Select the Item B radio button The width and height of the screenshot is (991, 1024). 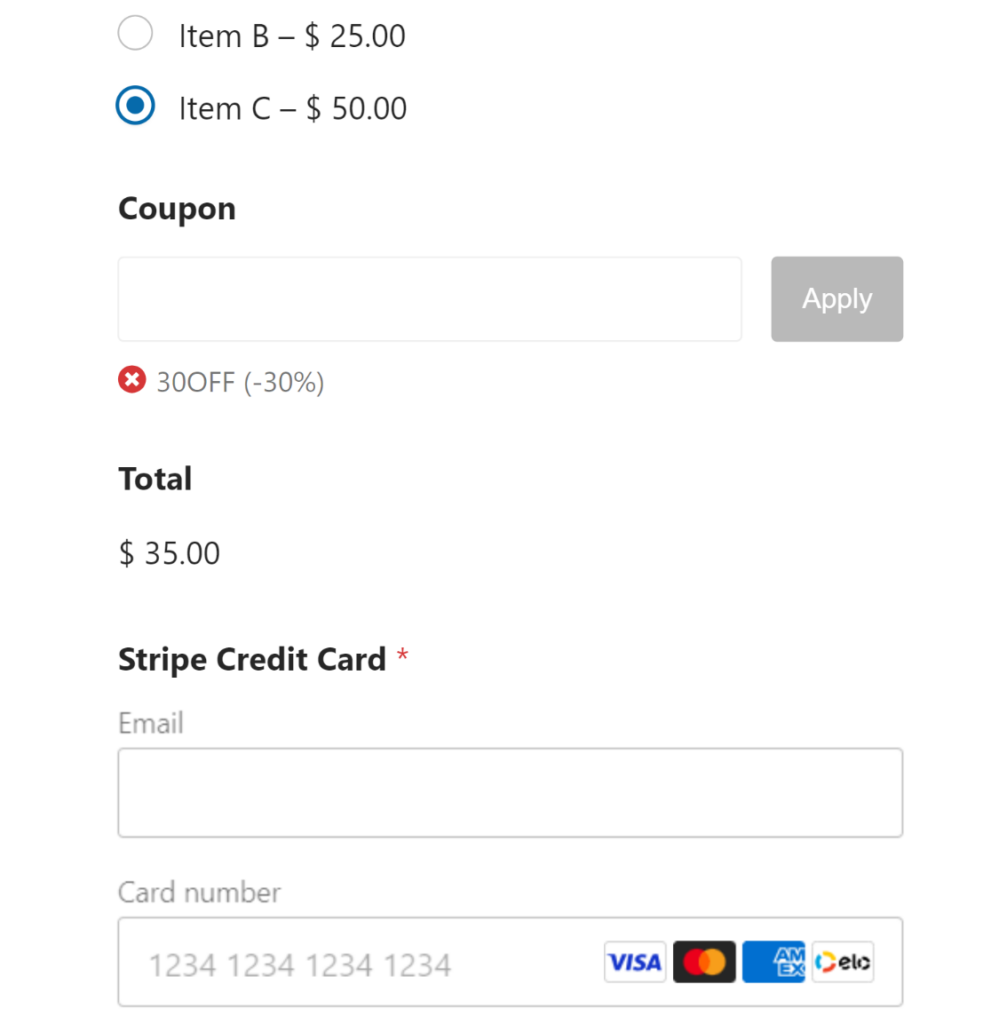tap(135, 33)
